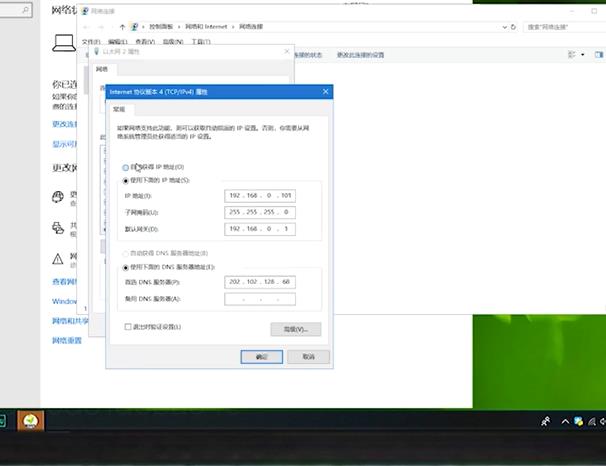This screenshot has width=606, height=466.
Task: Click the laptop icon in Settings network page
Action: click(x=64, y=43)
